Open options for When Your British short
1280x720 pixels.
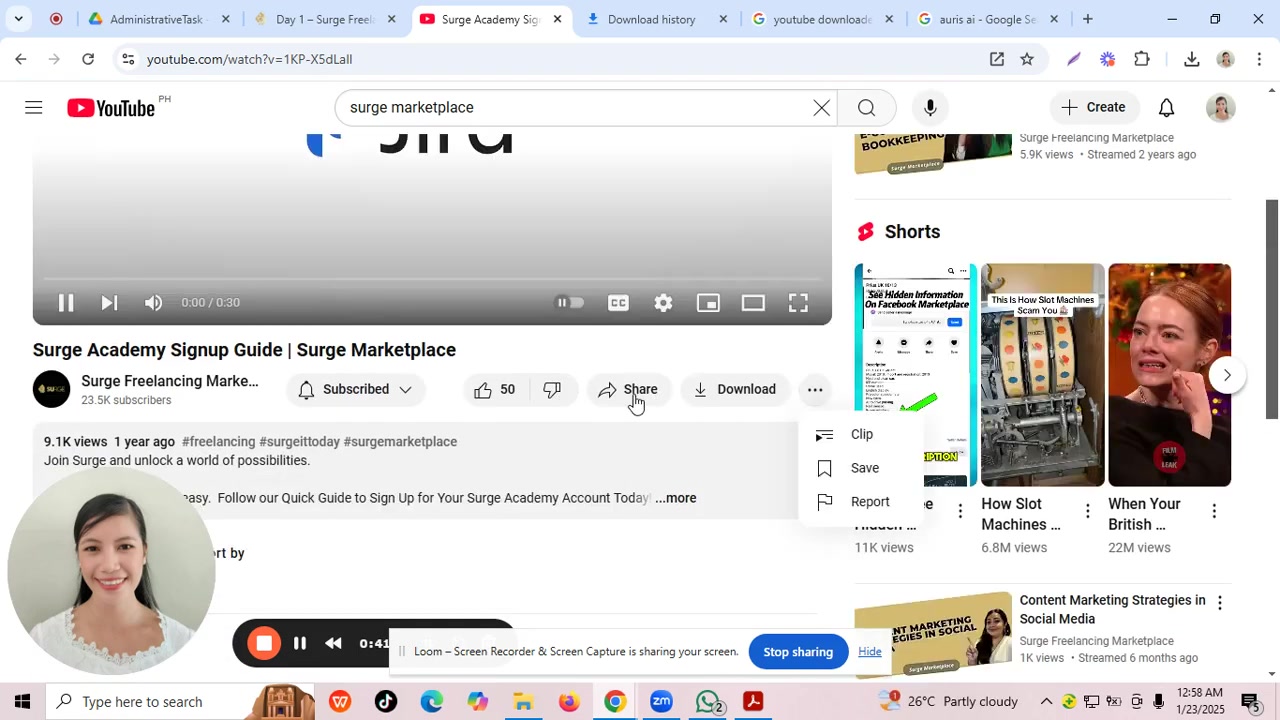1214,512
